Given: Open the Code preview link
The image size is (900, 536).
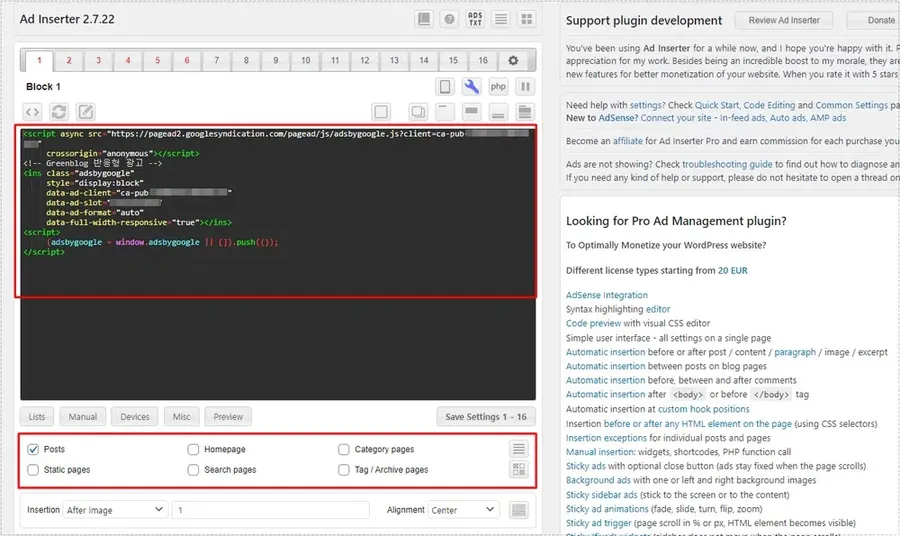Looking at the screenshot, I should point(593,323).
